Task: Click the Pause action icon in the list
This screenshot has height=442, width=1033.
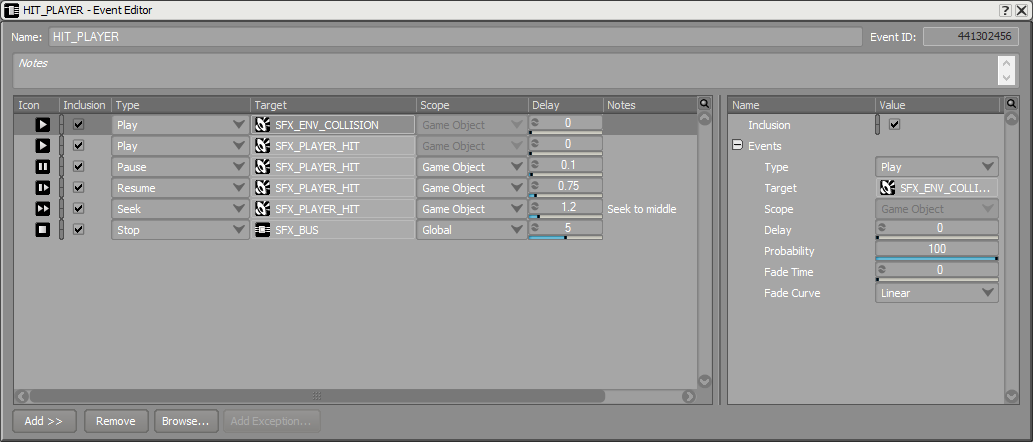Action: coord(42,167)
